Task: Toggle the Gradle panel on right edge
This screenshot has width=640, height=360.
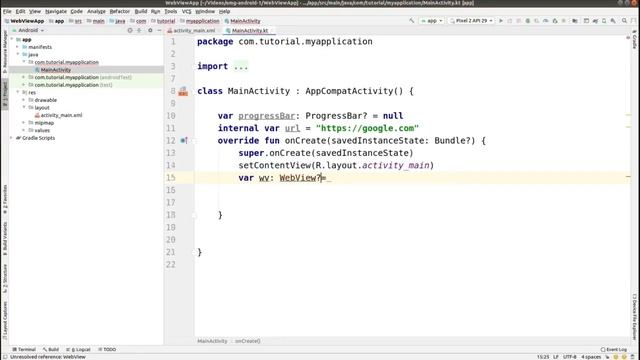Action: (x=635, y=39)
